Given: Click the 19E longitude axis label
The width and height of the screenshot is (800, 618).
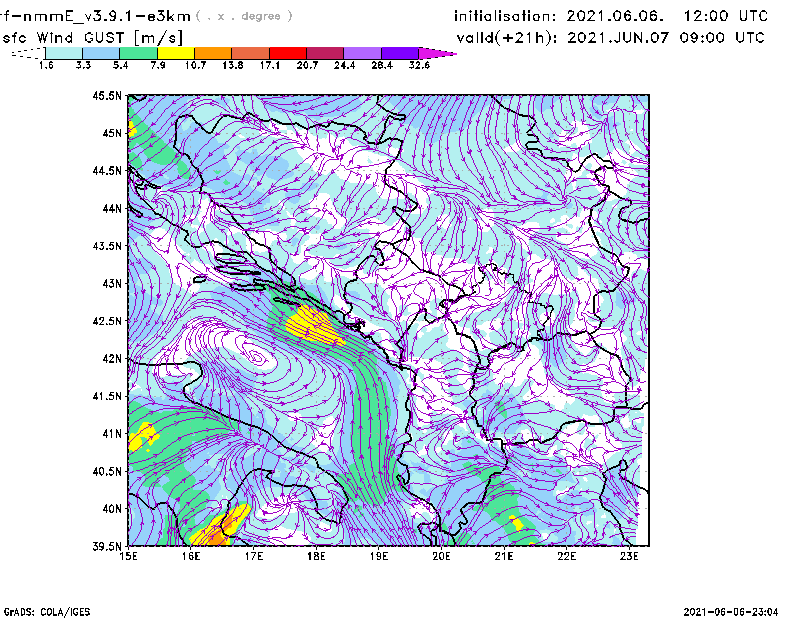Looking at the screenshot, I should [379, 556].
